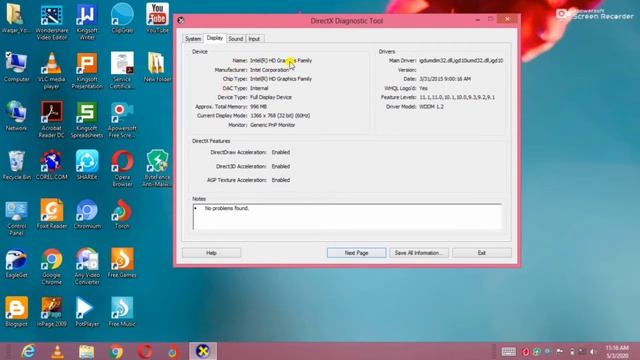Select the Apowersoft Free Screen Recorder desktop icon

click(122, 120)
